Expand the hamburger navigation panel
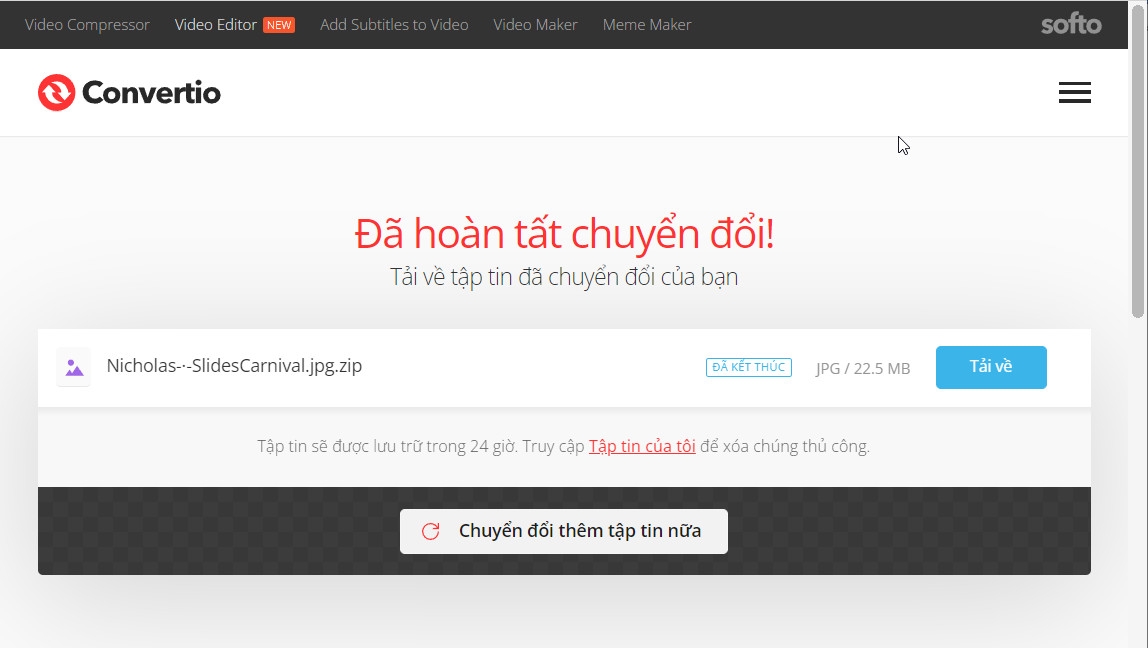Image resolution: width=1148 pixels, height=648 pixels. [x=1075, y=92]
